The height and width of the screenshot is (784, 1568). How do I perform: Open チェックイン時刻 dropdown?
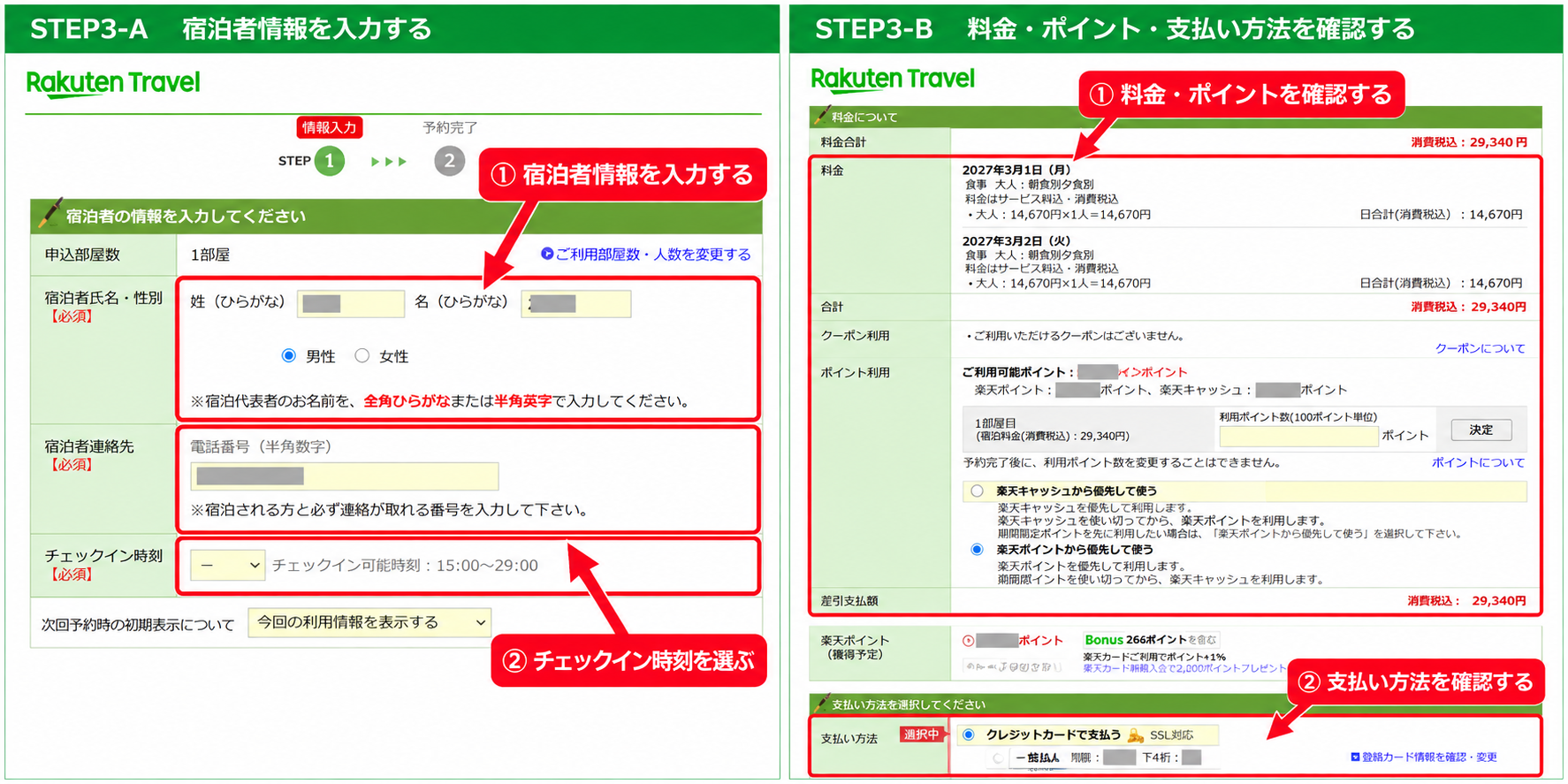pos(228,565)
